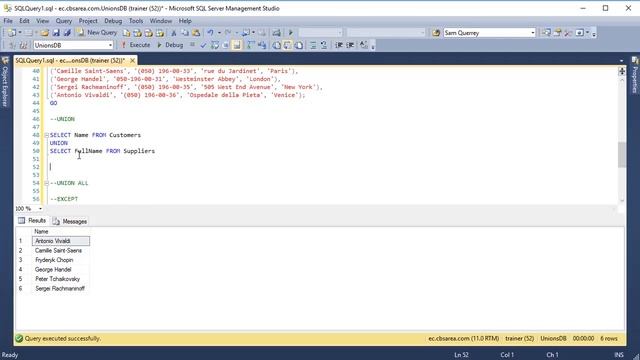Open the Window menu
The image size is (640, 360).
[160, 21]
